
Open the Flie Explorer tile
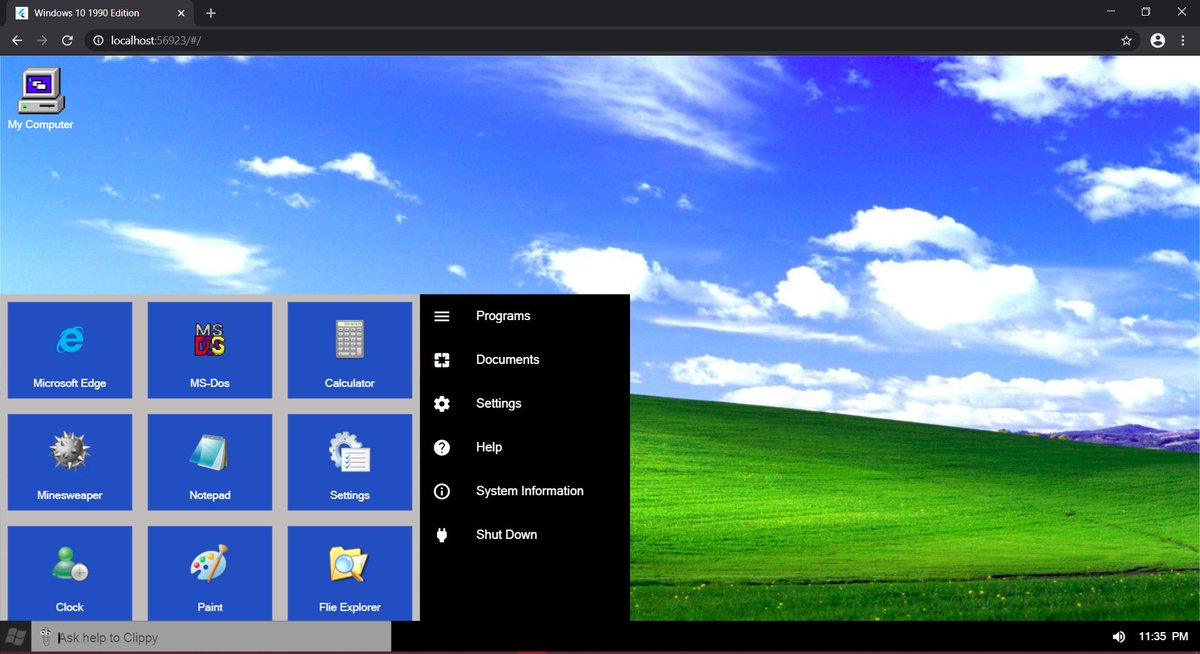(350, 573)
